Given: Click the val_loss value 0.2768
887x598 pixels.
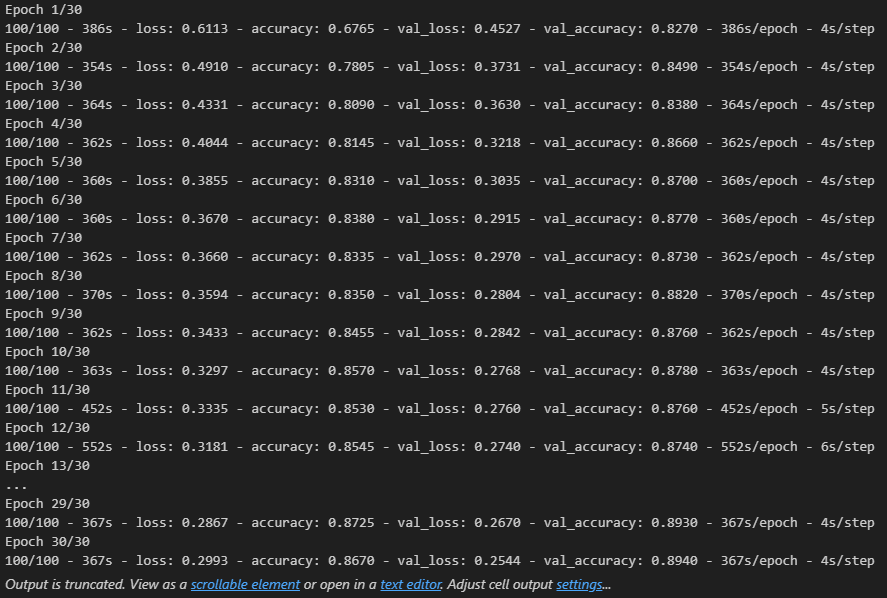Looking at the screenshot, I should coord(497,371).
